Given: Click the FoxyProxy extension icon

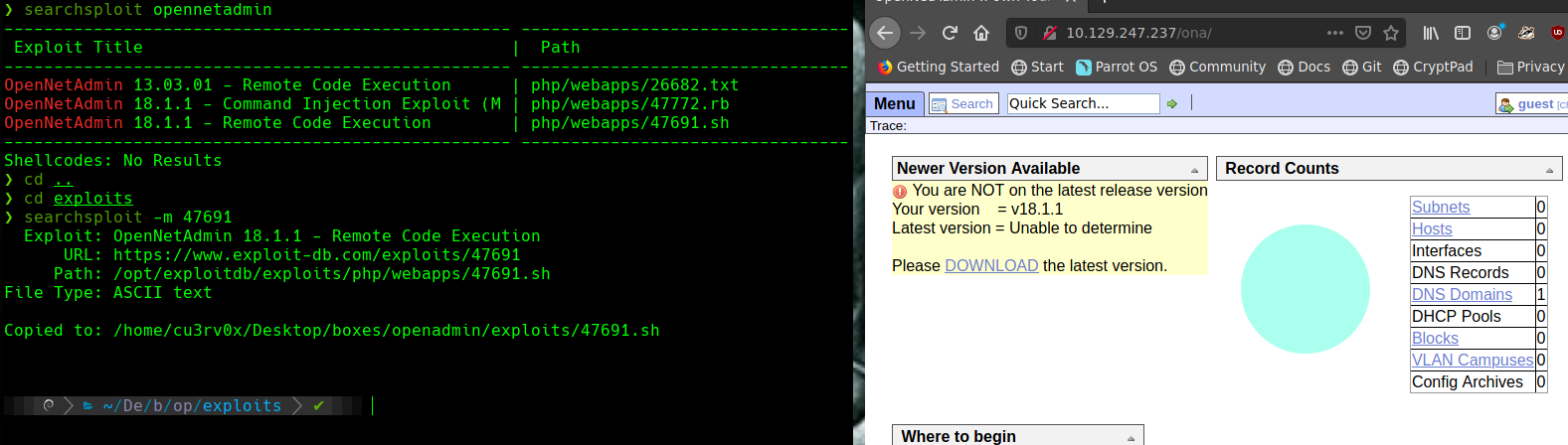Looking at the screenshot, I should [x=1526, y=33].
